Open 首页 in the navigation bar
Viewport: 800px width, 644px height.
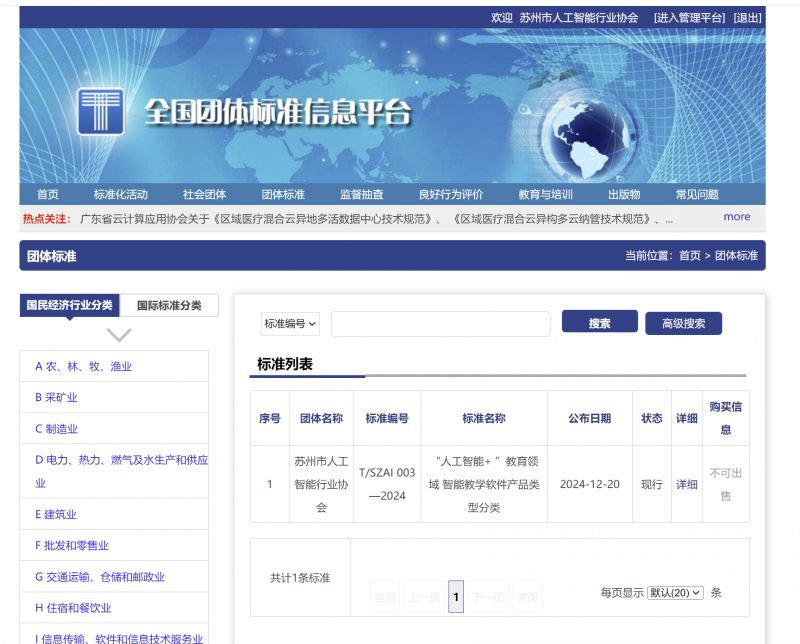coord(47,194)
